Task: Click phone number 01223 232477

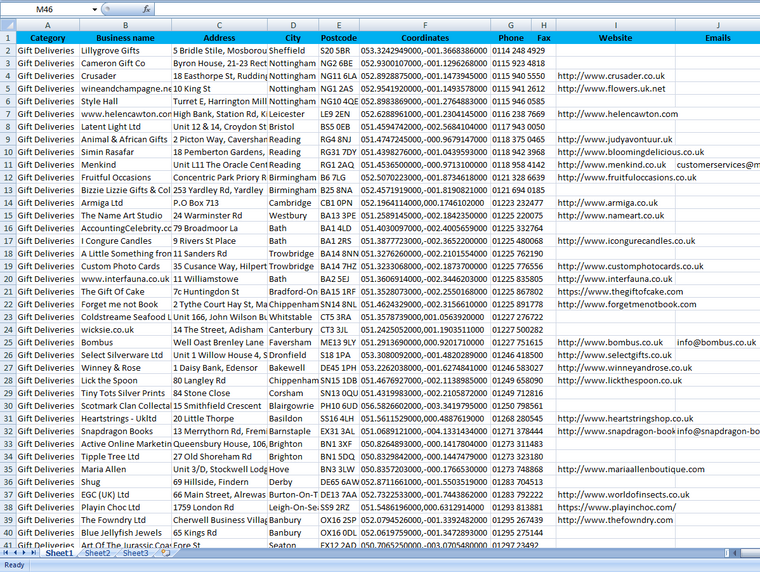Action: [x=517, y=203]
